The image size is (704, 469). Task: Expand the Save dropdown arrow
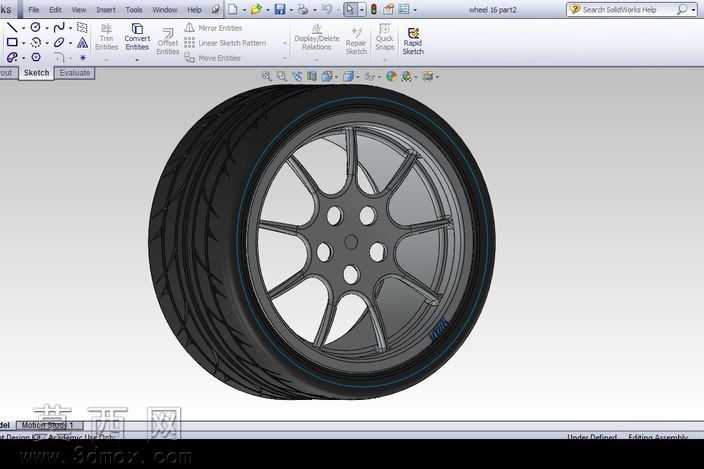click(x=291, y=10)
